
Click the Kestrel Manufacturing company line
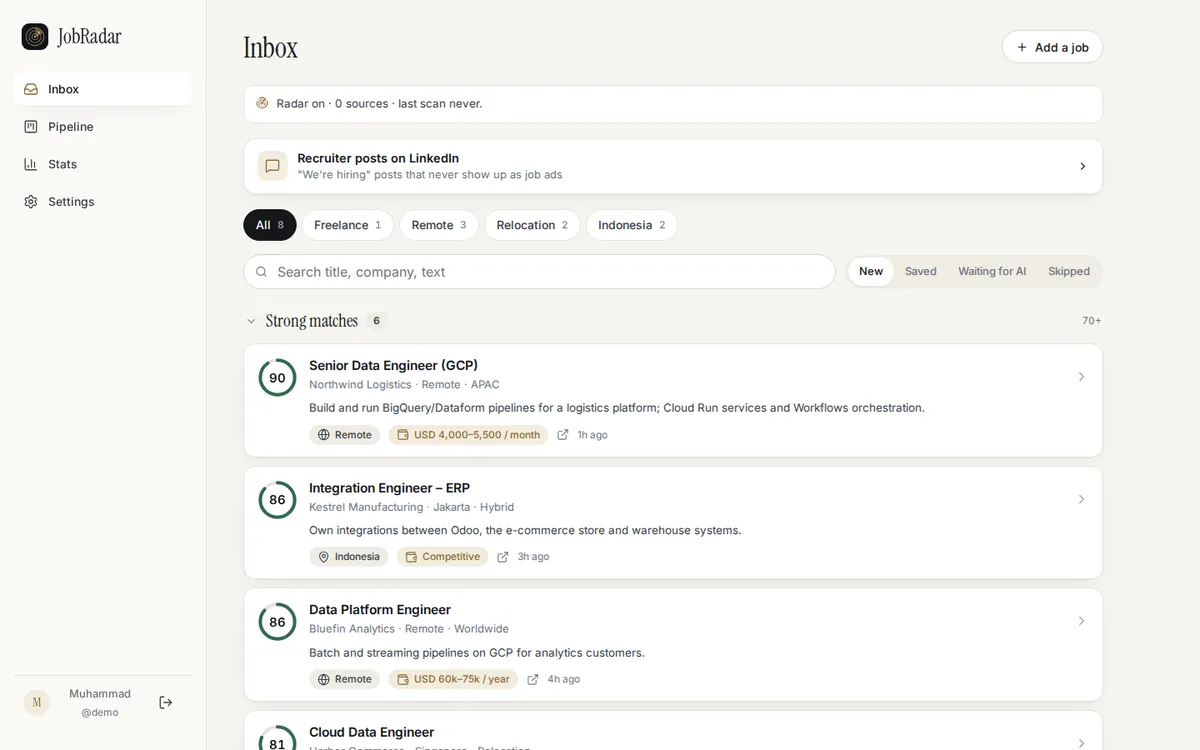pyautogui.click(x=411, y=507)
